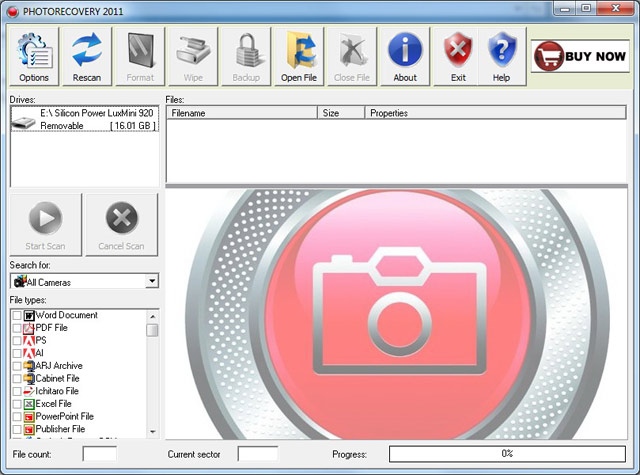Check the Cabinet File checkbox
Viewport: 640px width, 475px height.
click(x=17, y=379)
